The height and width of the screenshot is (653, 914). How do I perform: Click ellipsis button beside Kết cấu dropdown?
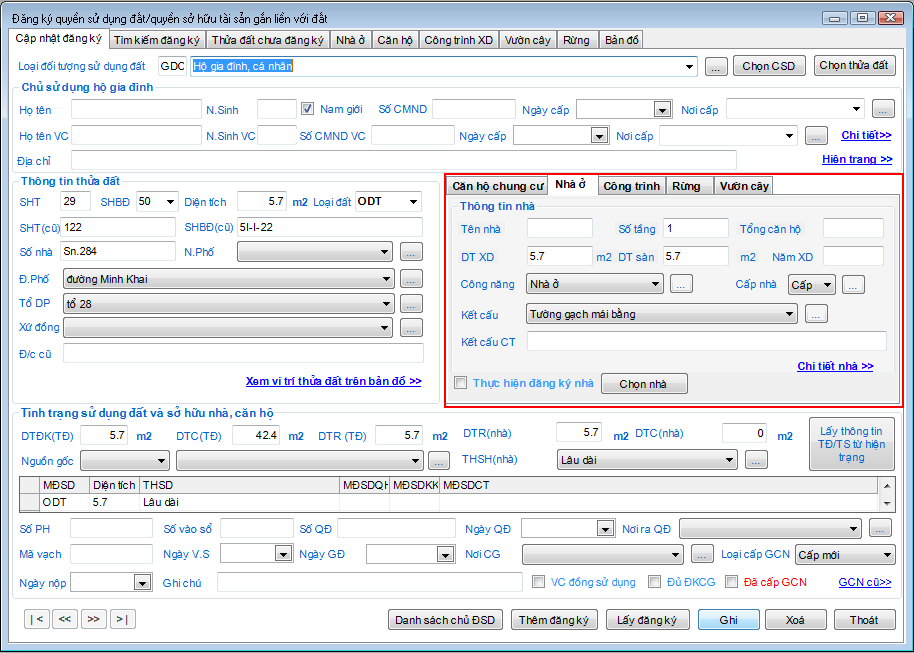[x=816, y=315]
